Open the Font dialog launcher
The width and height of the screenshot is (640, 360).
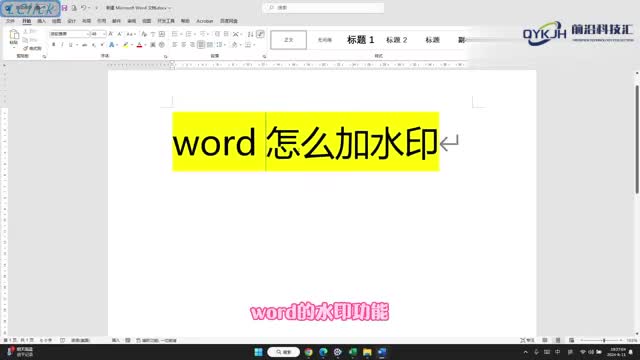click(166, 56)
